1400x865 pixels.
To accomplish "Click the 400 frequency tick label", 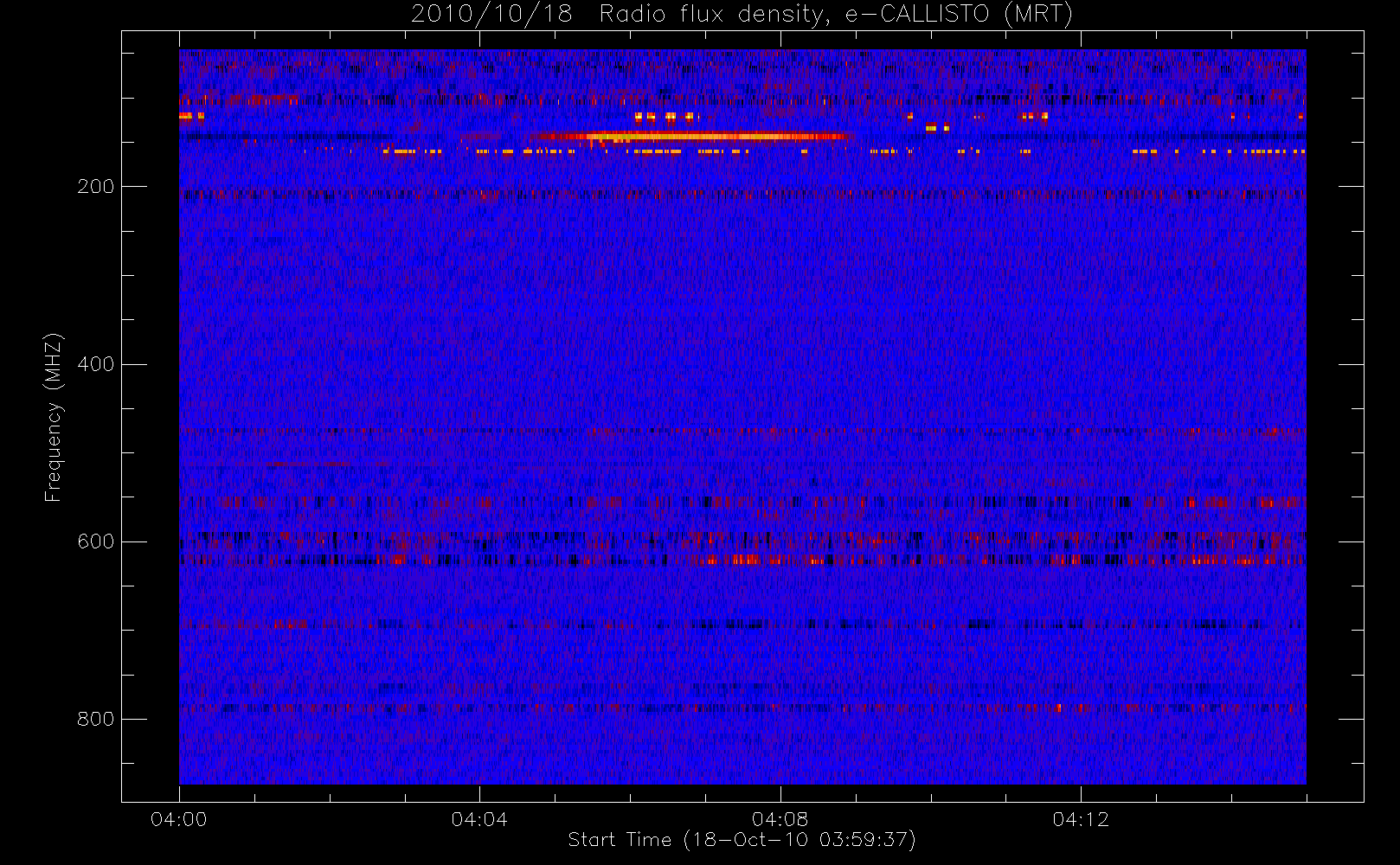I will click(x=95, y=364).
